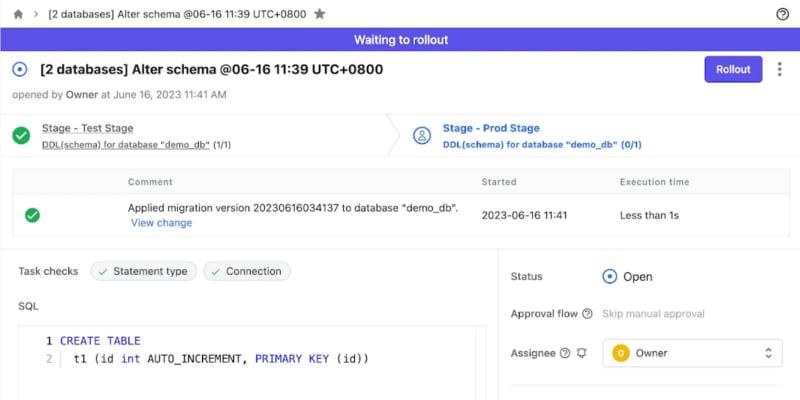Open Test Stage DDL(schema) demo_db task link
Viewport: 800px width, 400px height.
point(126,145)
